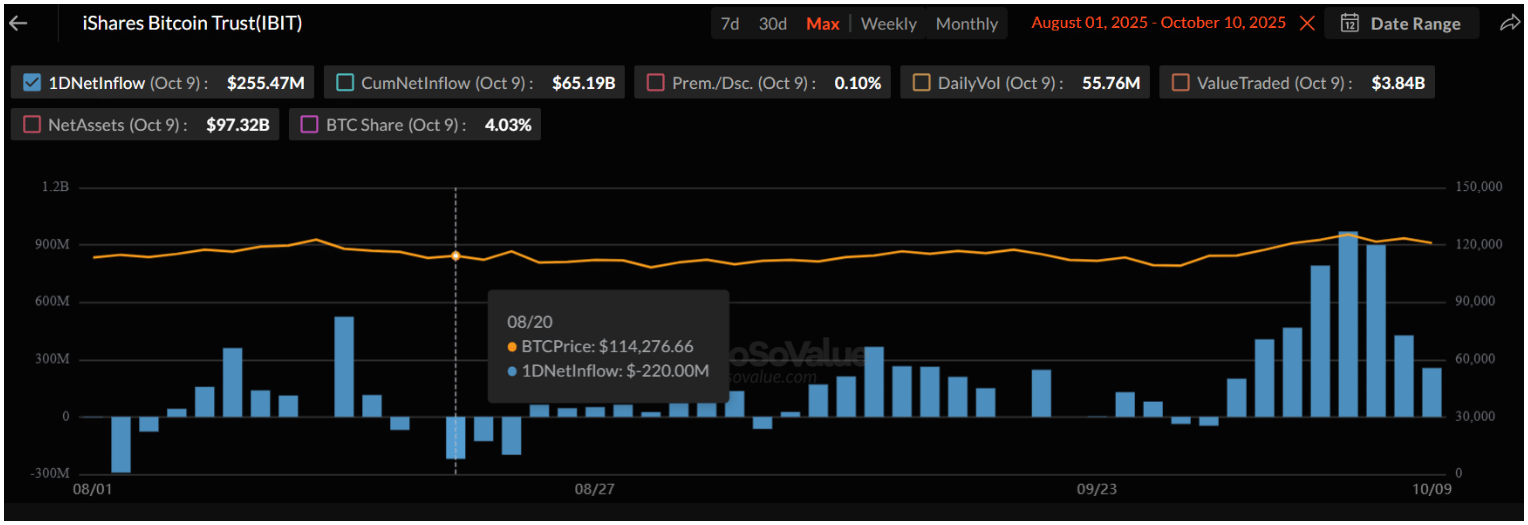The width and height of the screenshot is (1528, 525).
Task: Click the iShares Bitcoin Trust(IBIT) title
Action: coord(192,23)
